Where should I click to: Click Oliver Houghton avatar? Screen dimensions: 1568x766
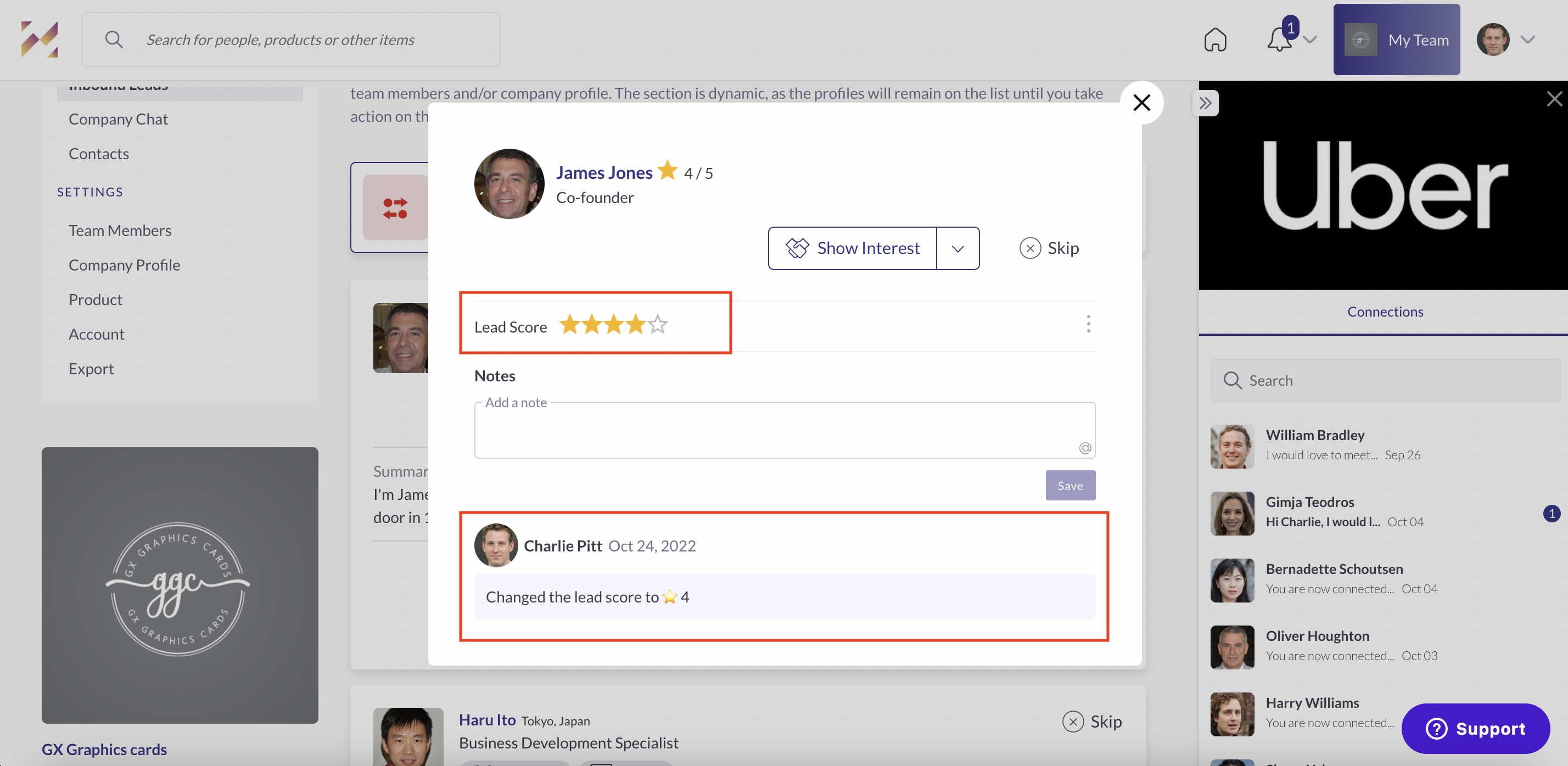pyautogui.click(x=1232, y=647)
